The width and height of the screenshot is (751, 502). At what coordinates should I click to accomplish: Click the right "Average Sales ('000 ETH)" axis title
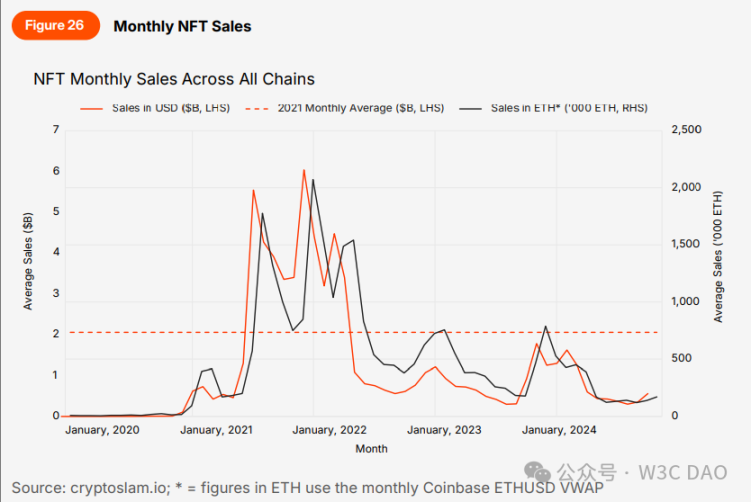[718, 259]
